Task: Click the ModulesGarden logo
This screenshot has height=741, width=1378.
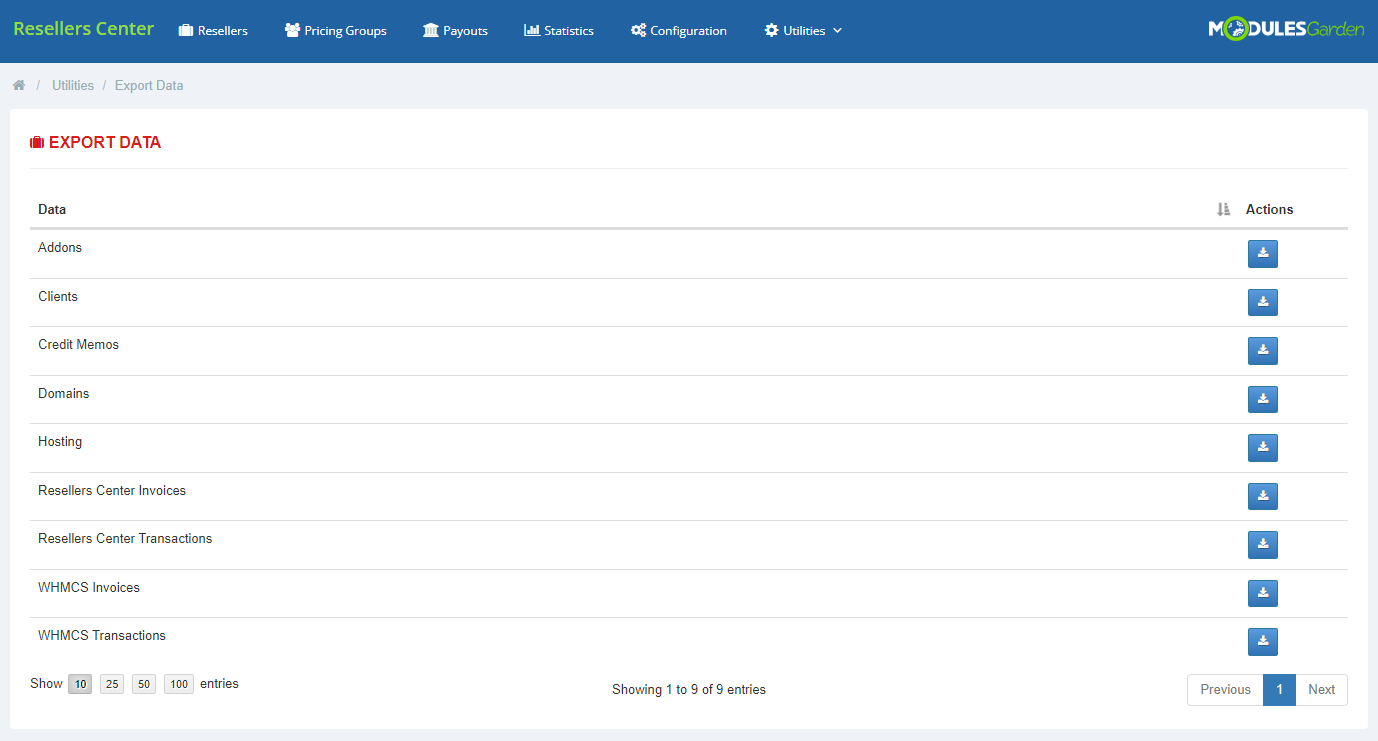Action: (x=1287, y=29)
